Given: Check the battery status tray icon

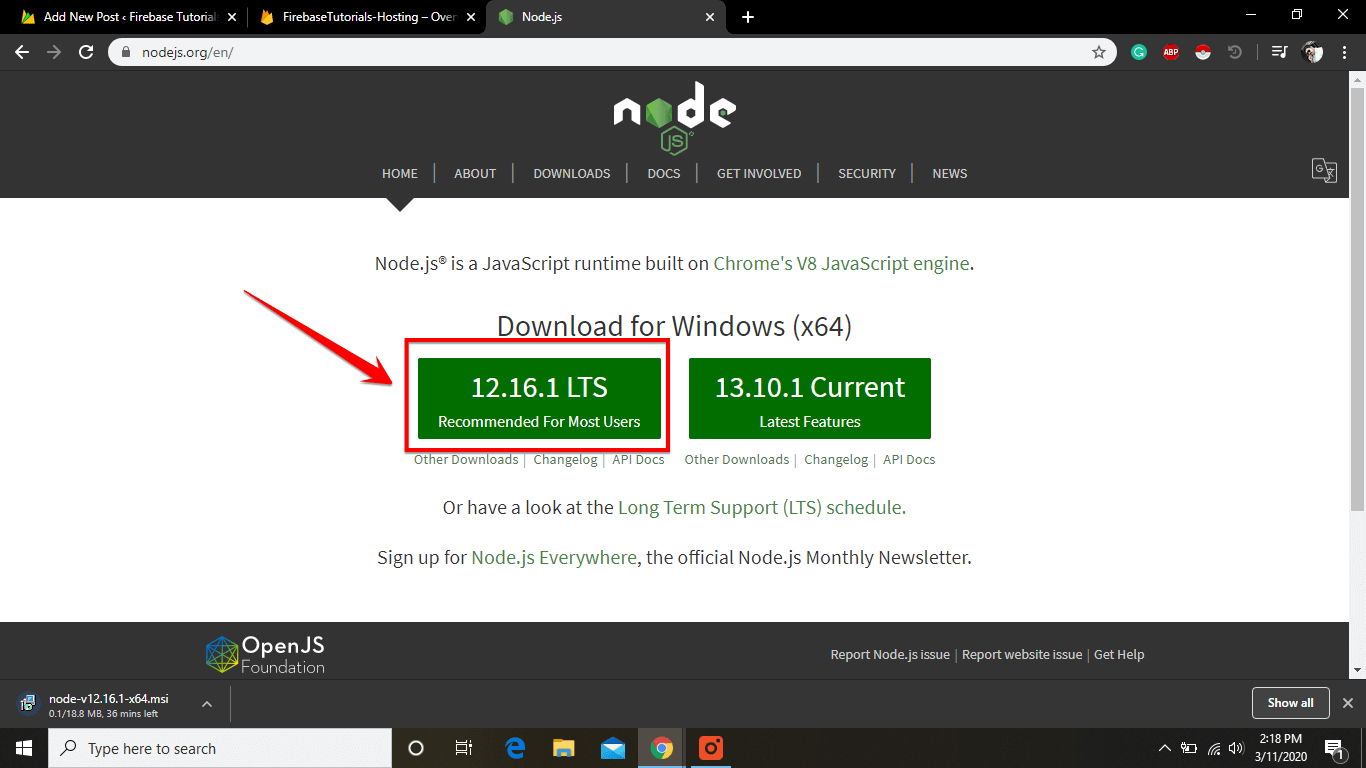Looking at the screenshot, I should tap(1189, 748).
